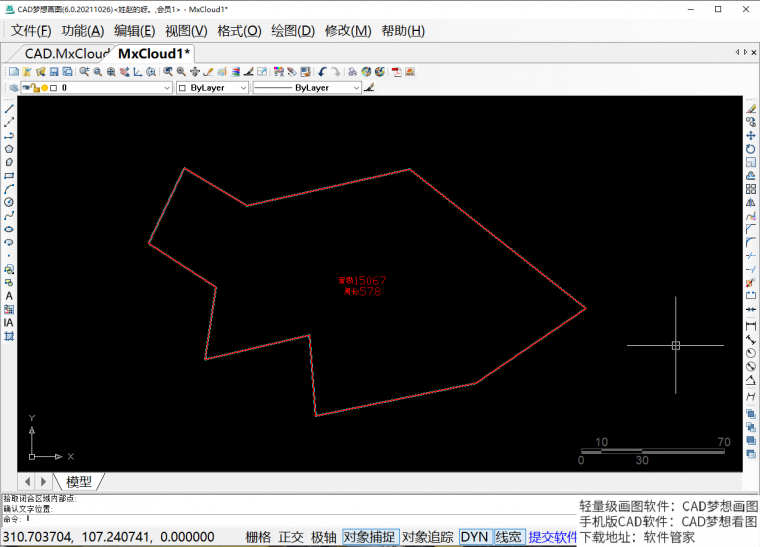Viewport: 760px width, 547px height.
Task: Select the Rectangle drawing tool
Action: [x=9, y=176]
